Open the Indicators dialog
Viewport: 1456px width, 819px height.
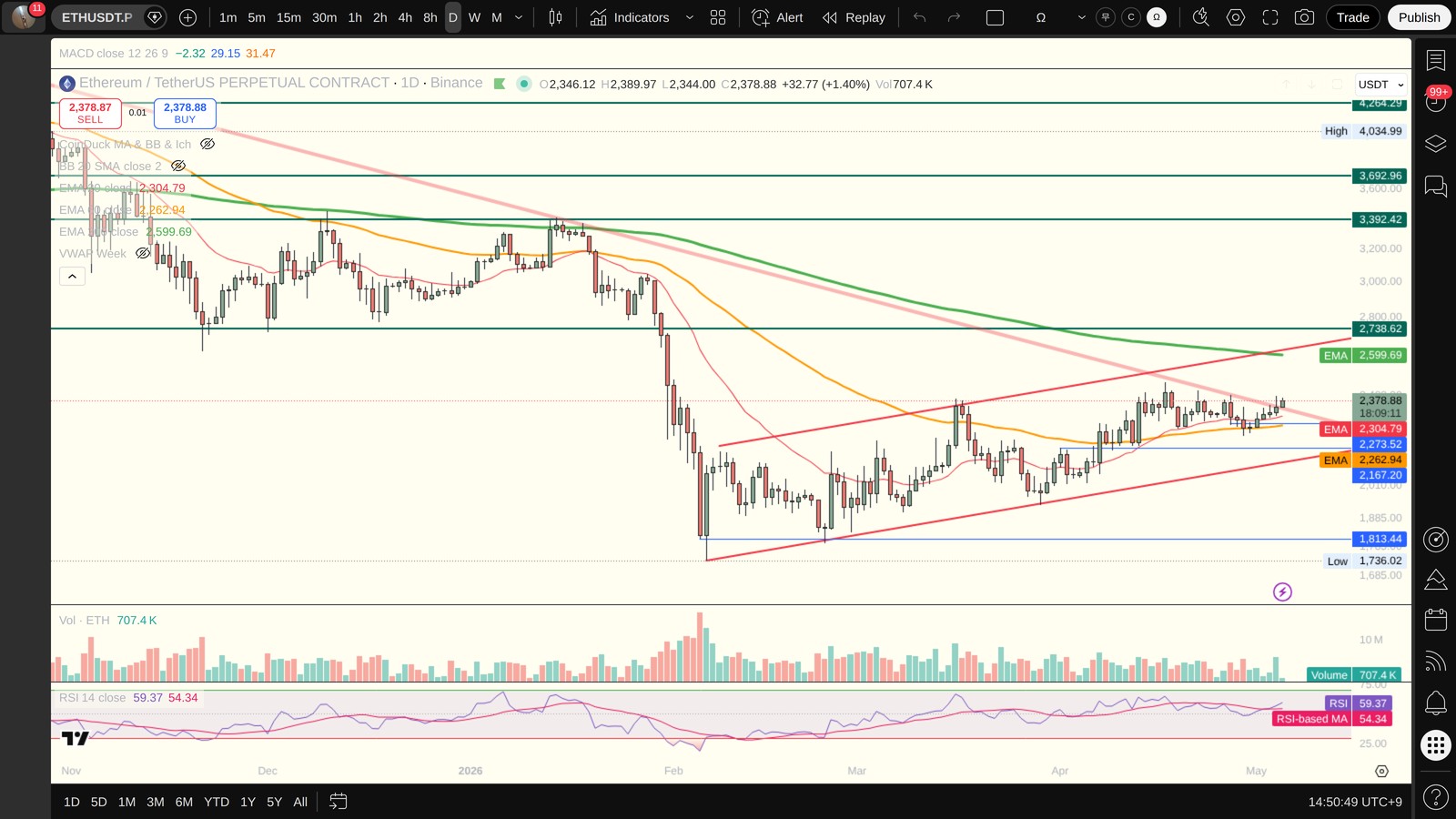pyautogui.click(x=629, y=17)
